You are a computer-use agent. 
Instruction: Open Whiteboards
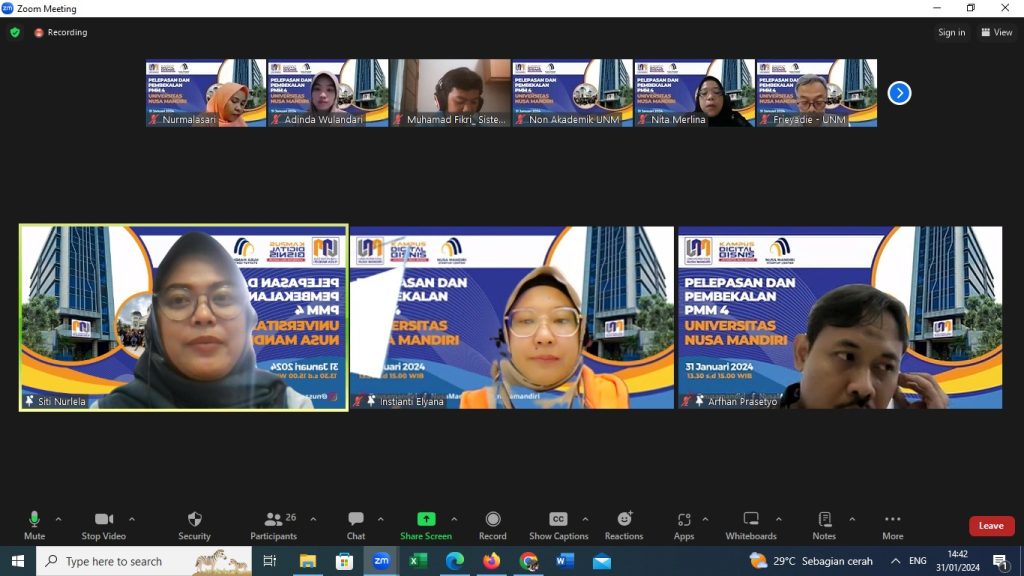(751, 526)
